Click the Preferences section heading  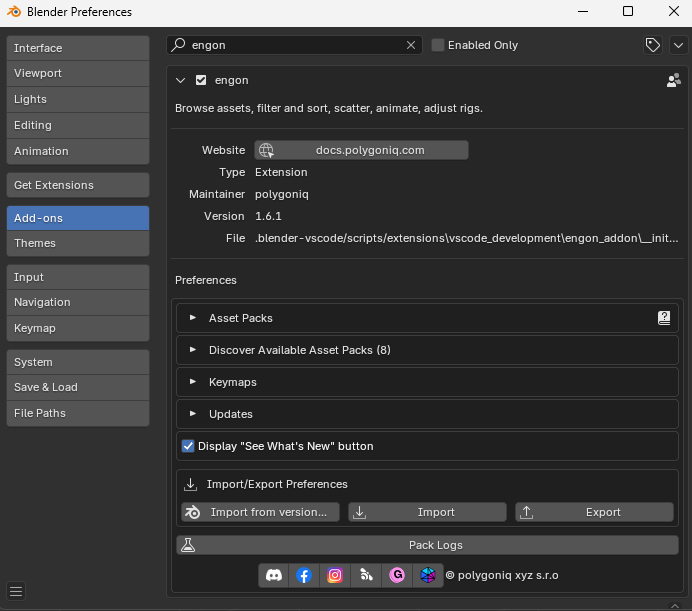[206, 280]
